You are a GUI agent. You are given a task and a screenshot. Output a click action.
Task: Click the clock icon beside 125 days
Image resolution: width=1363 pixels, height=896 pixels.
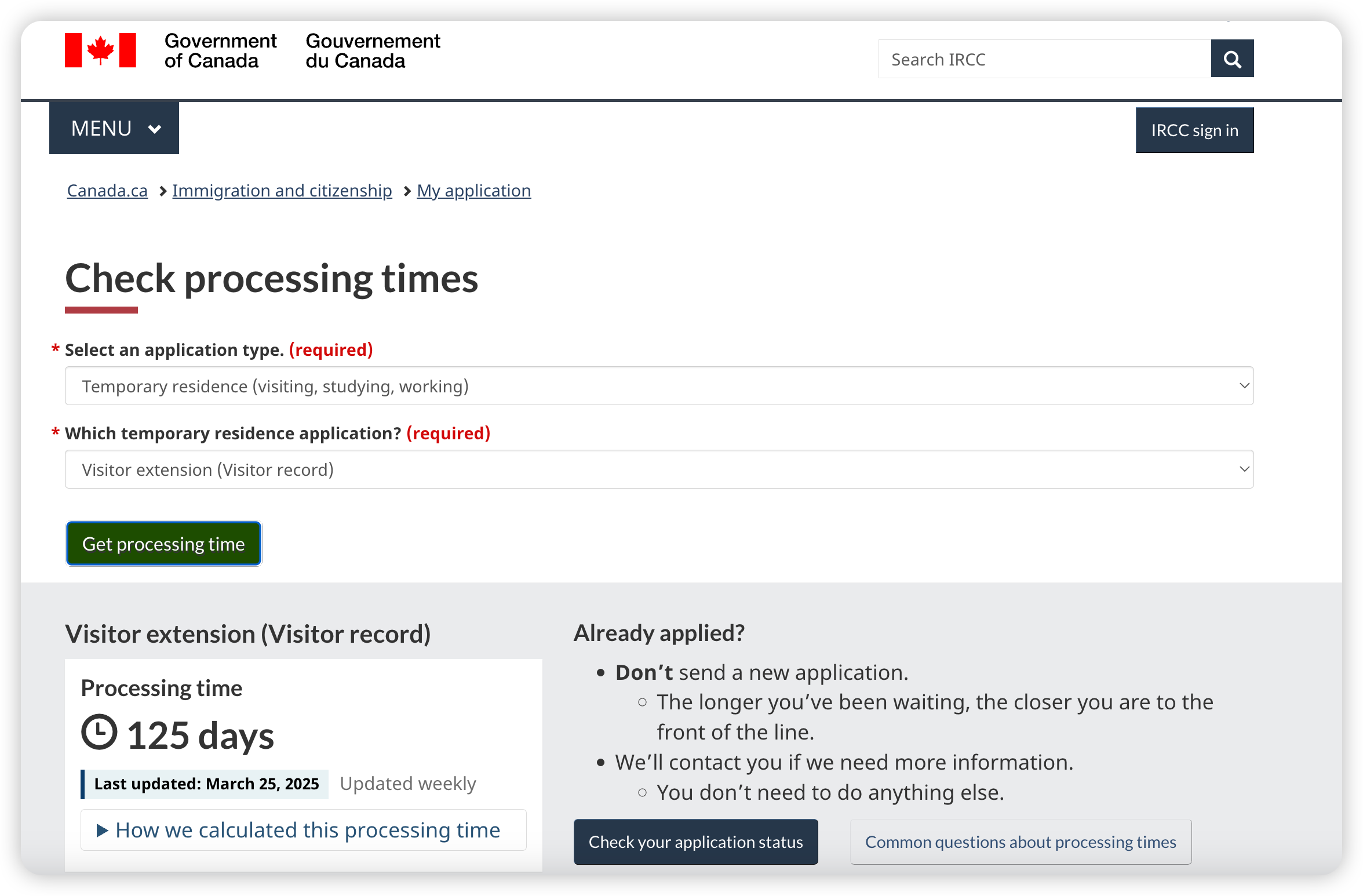click(99, 732)
